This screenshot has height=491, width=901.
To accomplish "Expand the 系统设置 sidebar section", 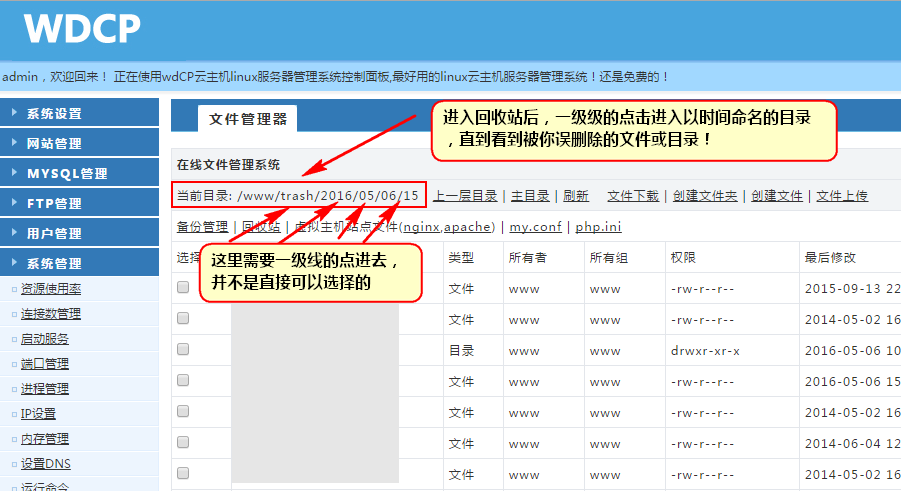I will [79, 113].
